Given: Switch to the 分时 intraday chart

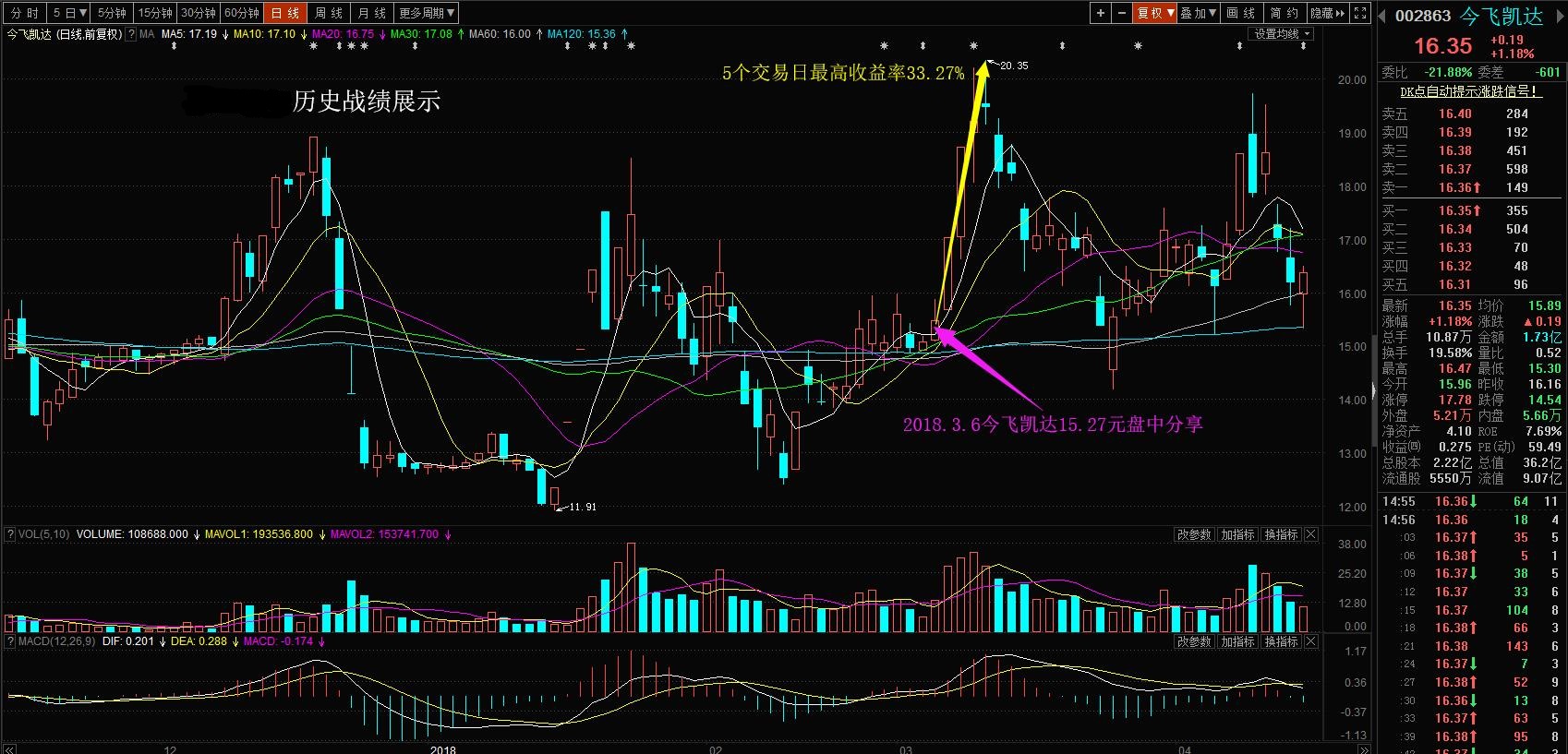Looking at the screenshot, I should pos(25,13).
